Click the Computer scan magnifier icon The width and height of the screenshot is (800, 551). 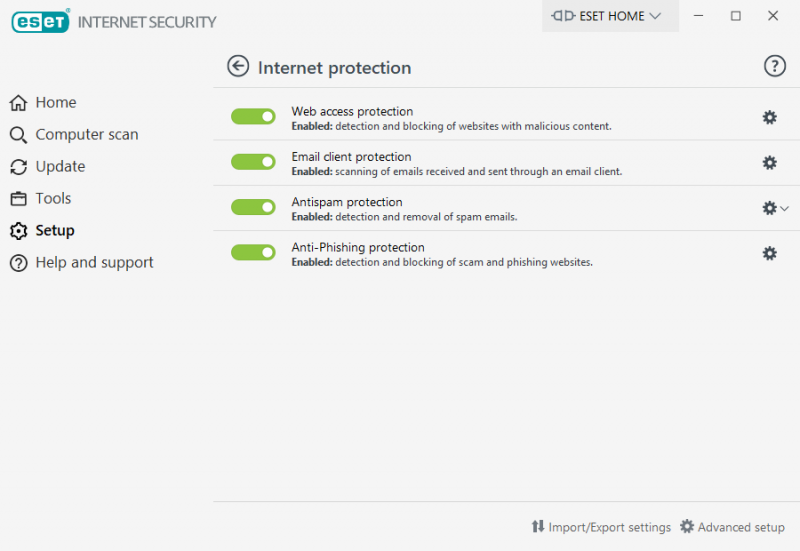tap(18, 135)
